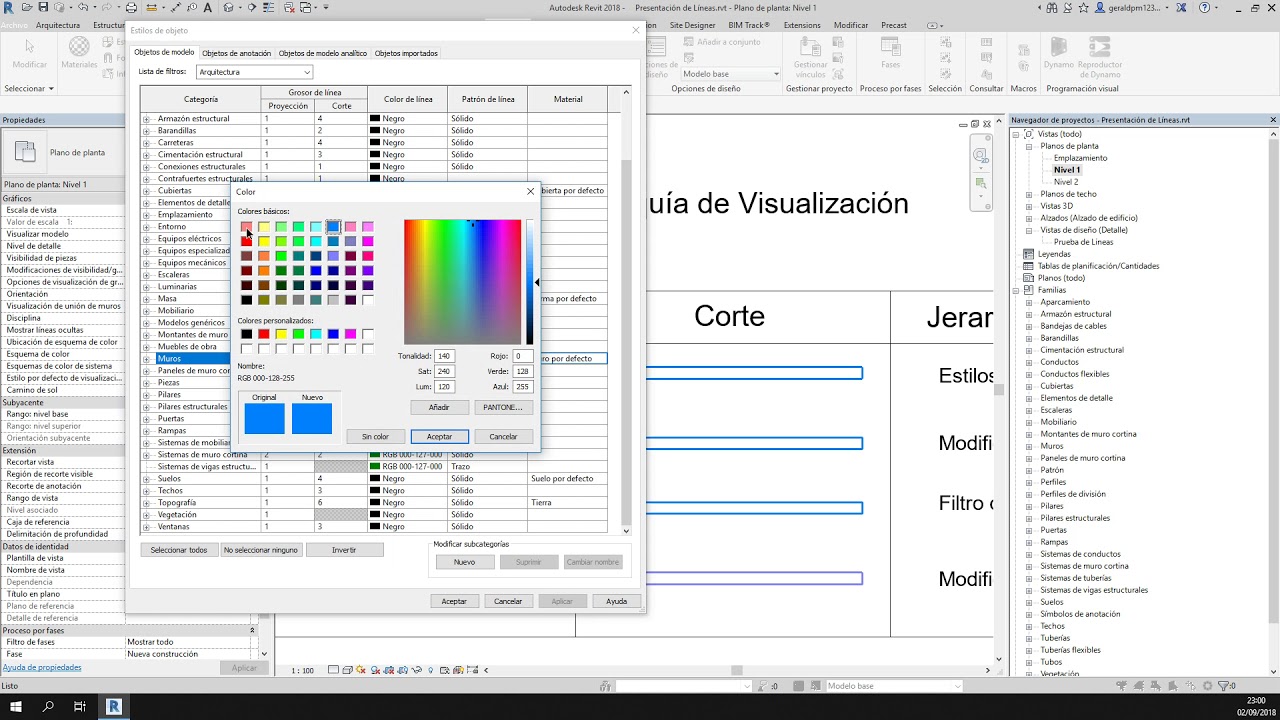Click the Azul value input field

522,386
